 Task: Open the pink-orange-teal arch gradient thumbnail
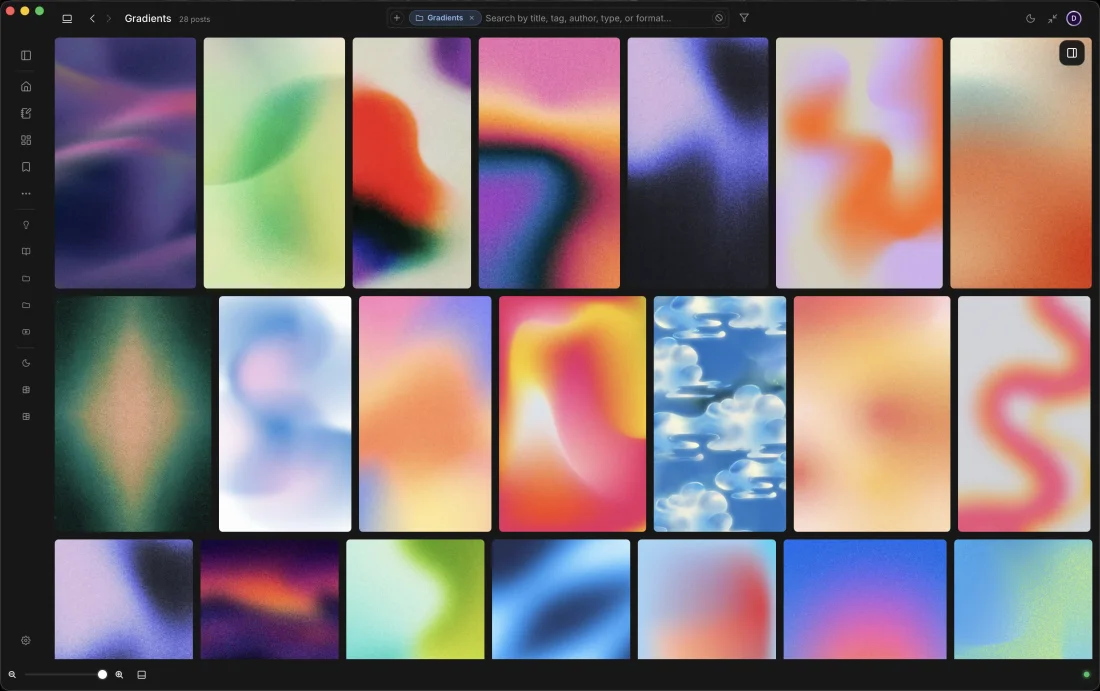pyautogui.click(x=549, y=163)
